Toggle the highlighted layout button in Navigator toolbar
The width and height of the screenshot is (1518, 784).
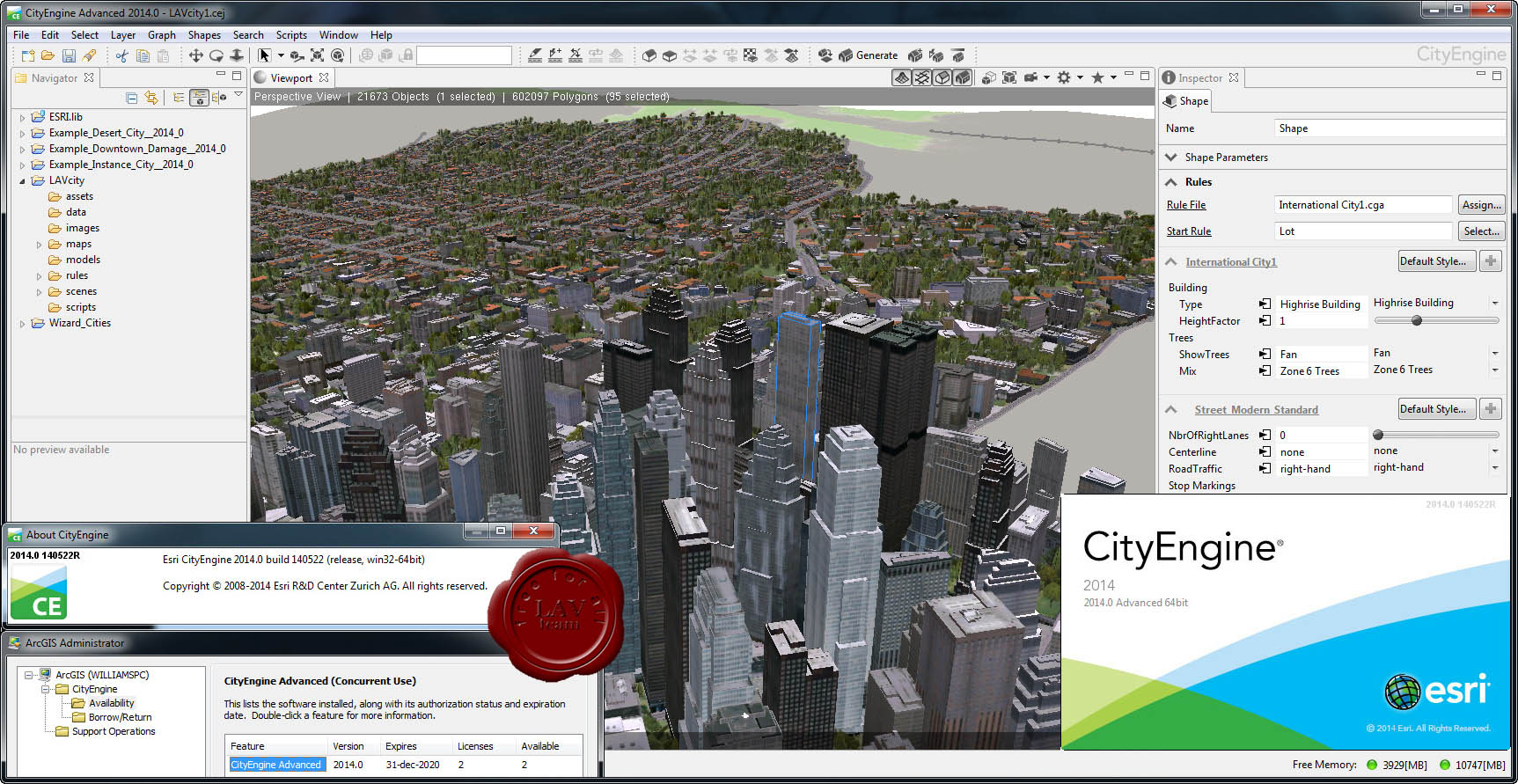pyautogui.click(x=200, y=98)
